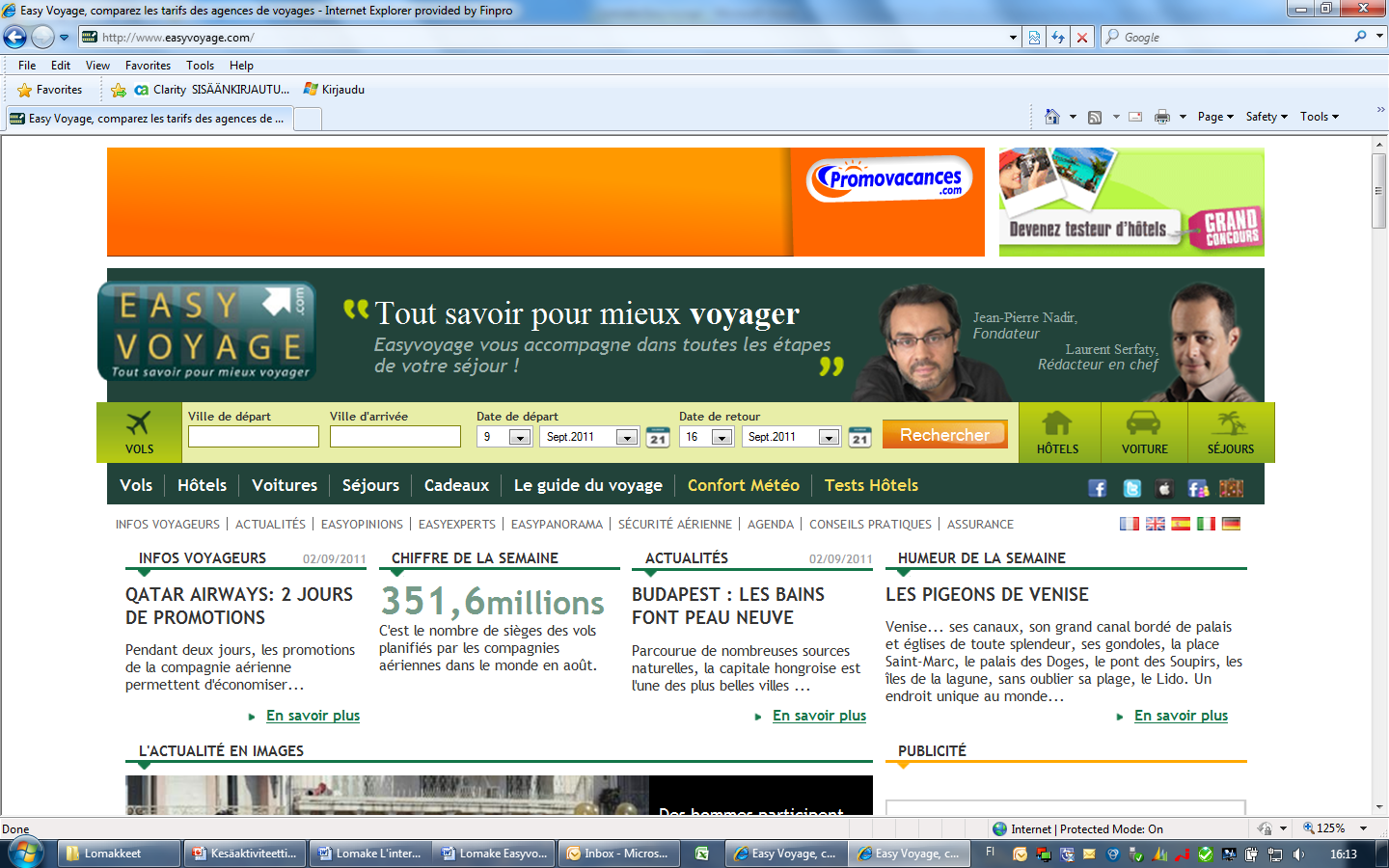Image resolution: width=1389 pixels, height=868 pixels.
Task: Select the German flag language icon
Action: pos(1231,524)
